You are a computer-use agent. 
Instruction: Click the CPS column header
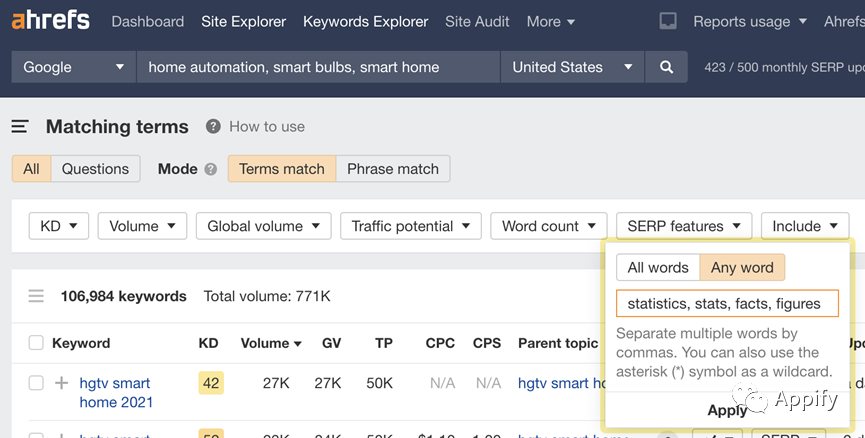pos(487,343)
